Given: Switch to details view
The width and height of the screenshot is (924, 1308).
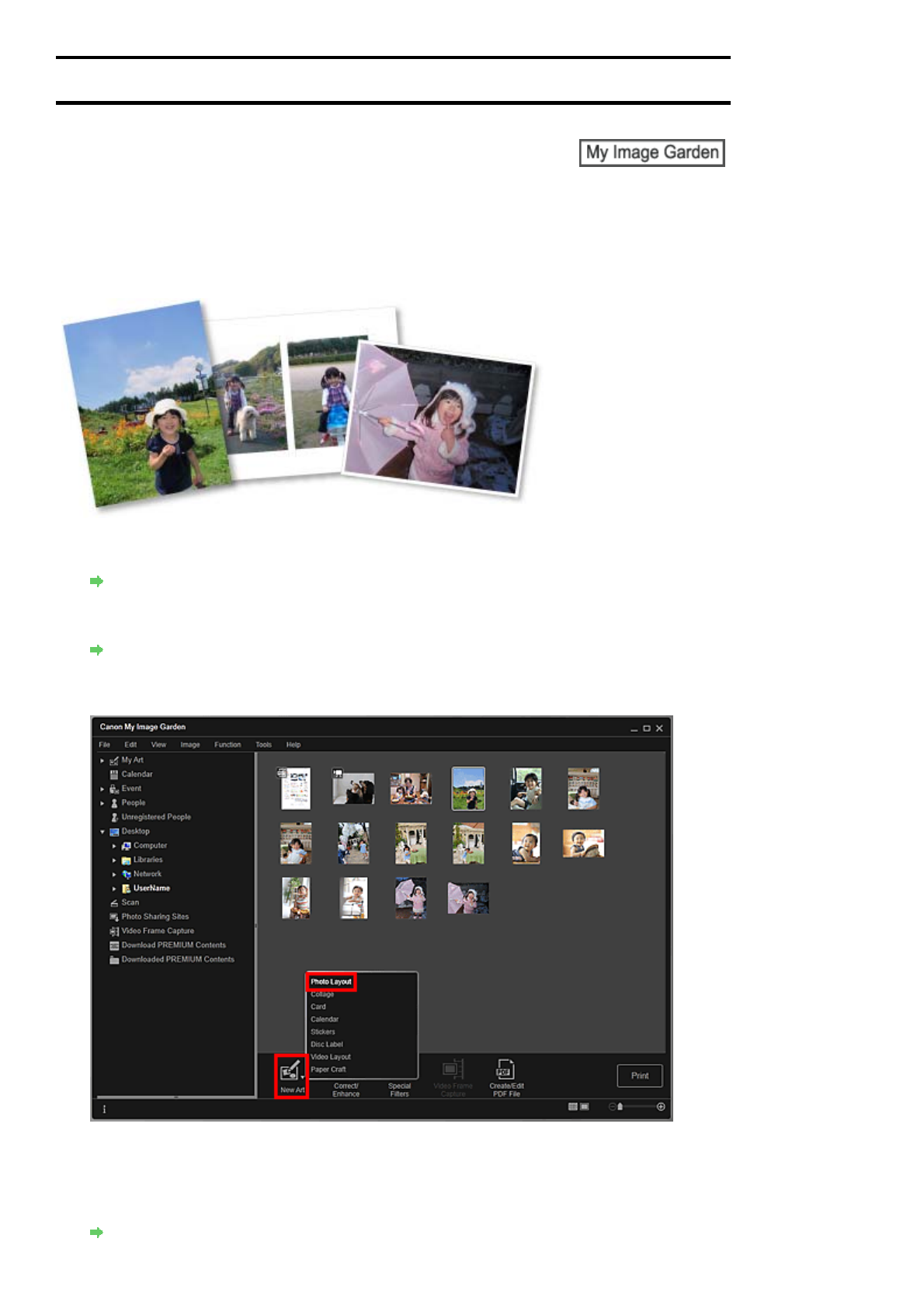Looking at the screenshot, I should (x=585, y=1107).
